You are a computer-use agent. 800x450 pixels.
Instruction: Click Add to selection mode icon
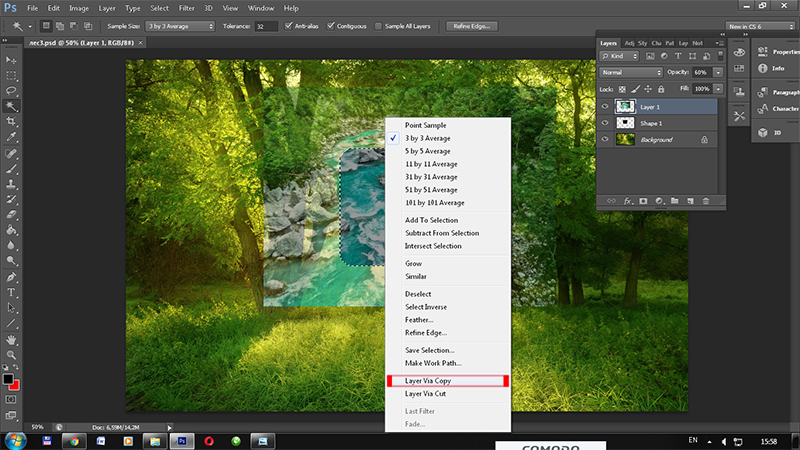(60, 26)
